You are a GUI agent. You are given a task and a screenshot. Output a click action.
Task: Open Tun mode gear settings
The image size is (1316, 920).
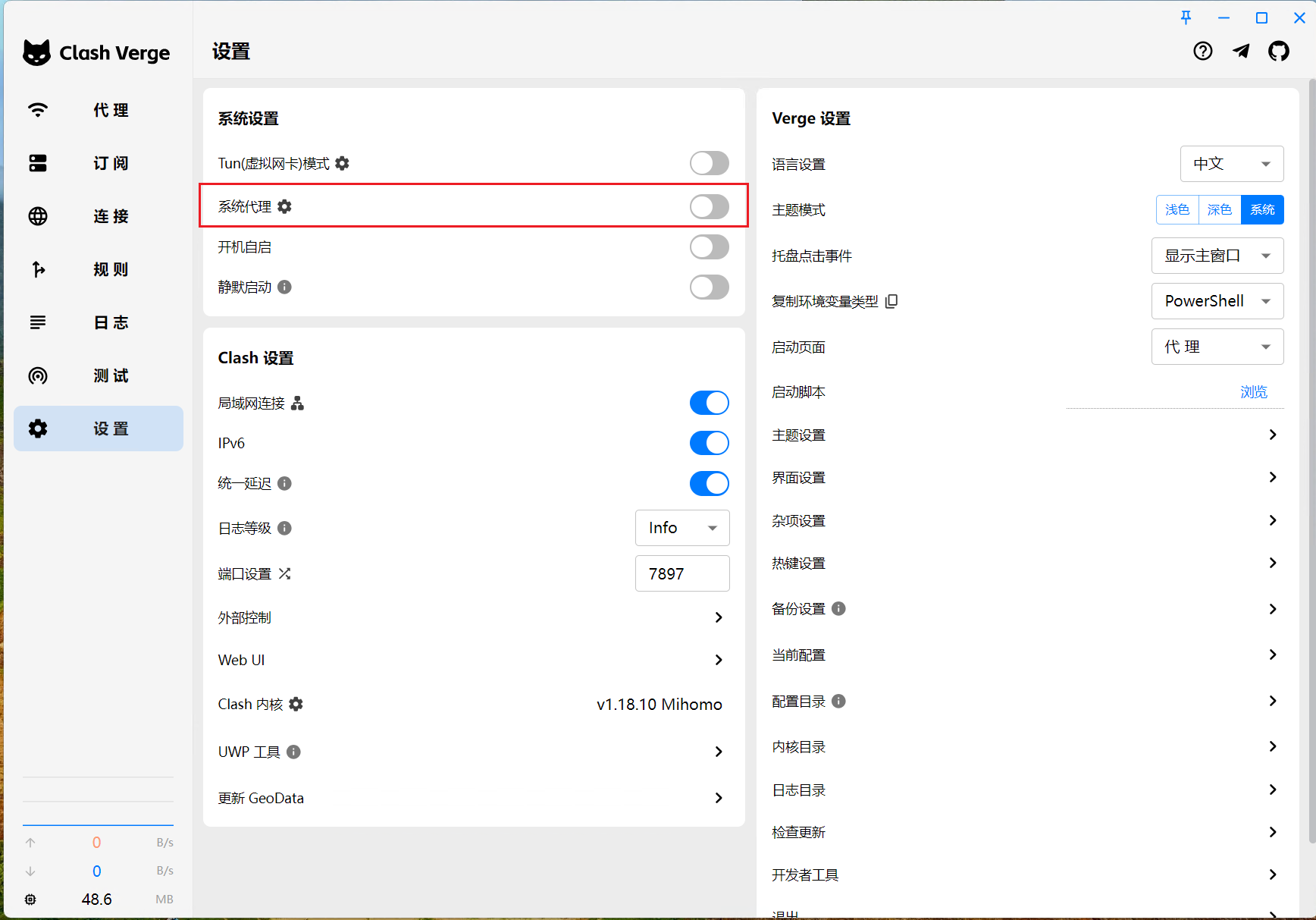point(343,163)
